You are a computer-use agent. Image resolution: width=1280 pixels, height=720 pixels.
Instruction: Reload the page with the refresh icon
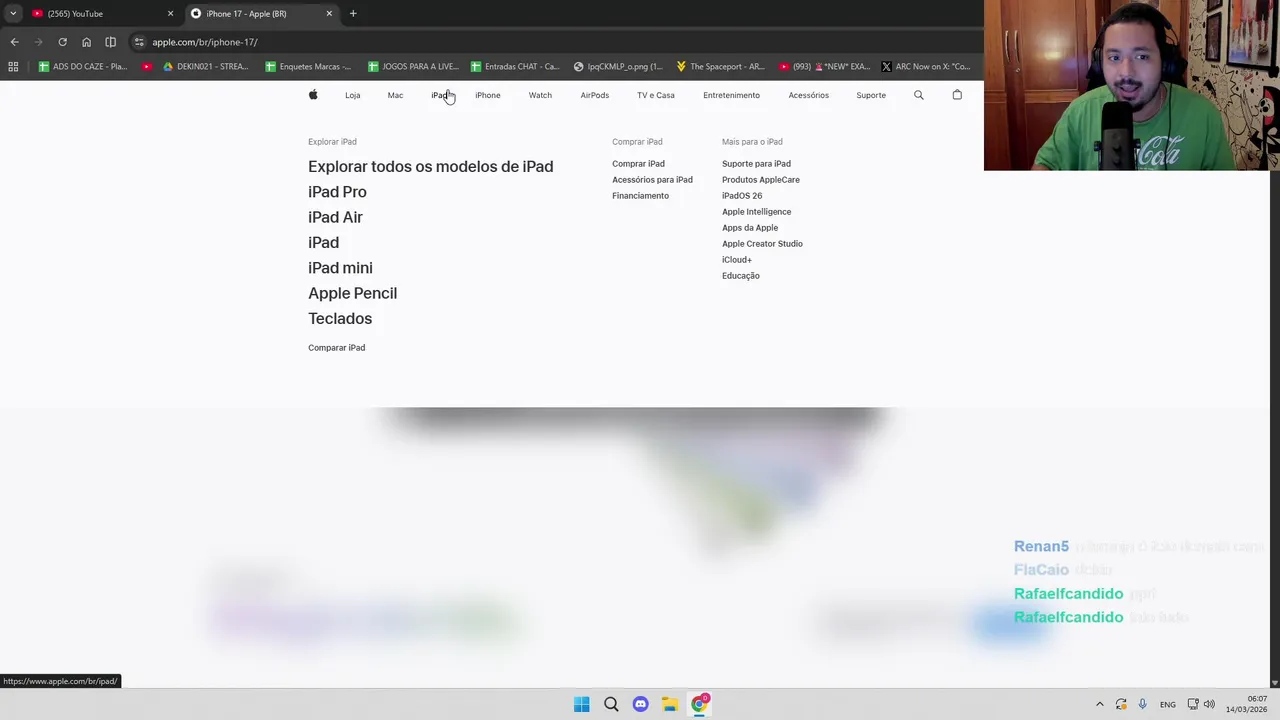coord(62,42)
